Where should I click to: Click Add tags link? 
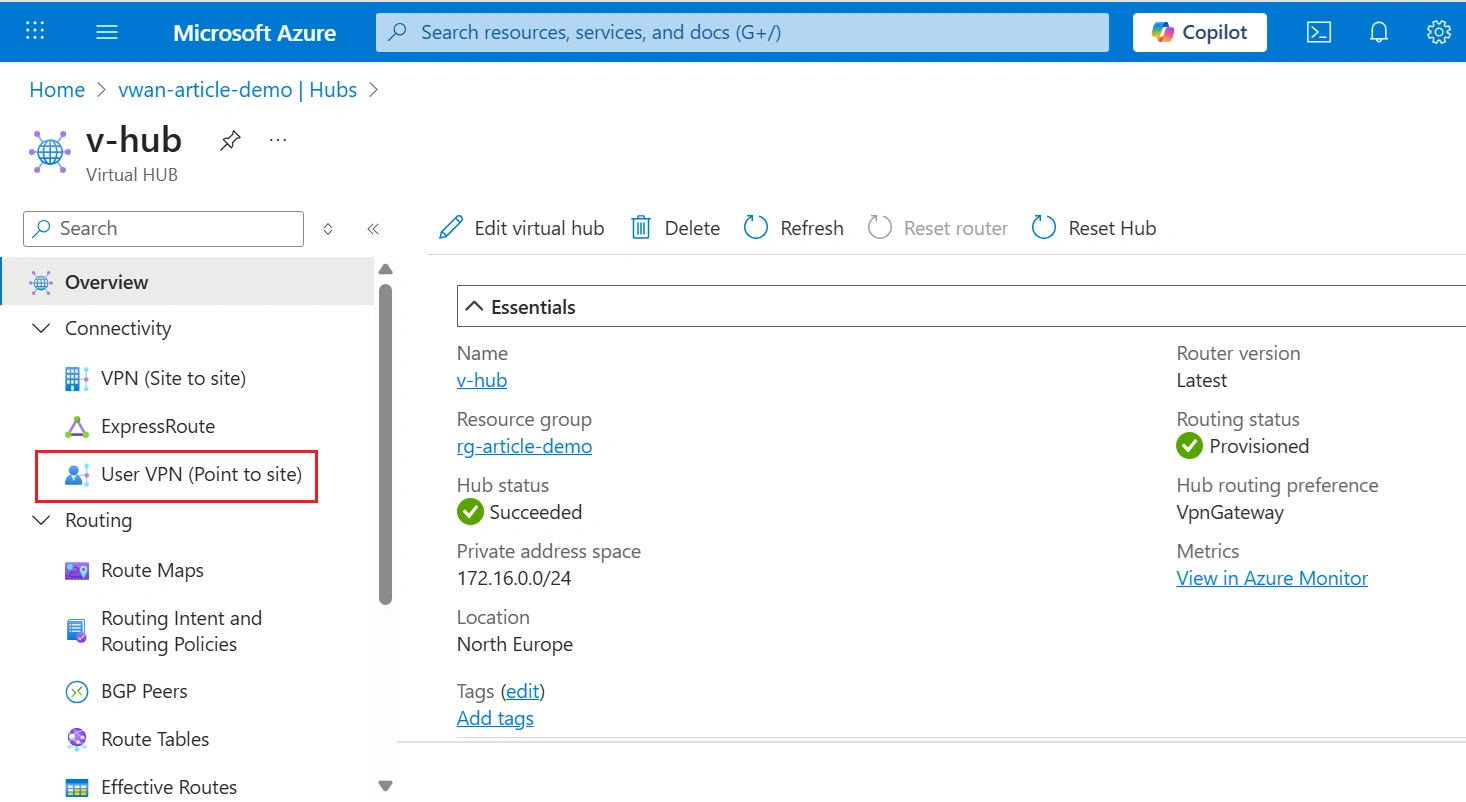pos(495,718)
